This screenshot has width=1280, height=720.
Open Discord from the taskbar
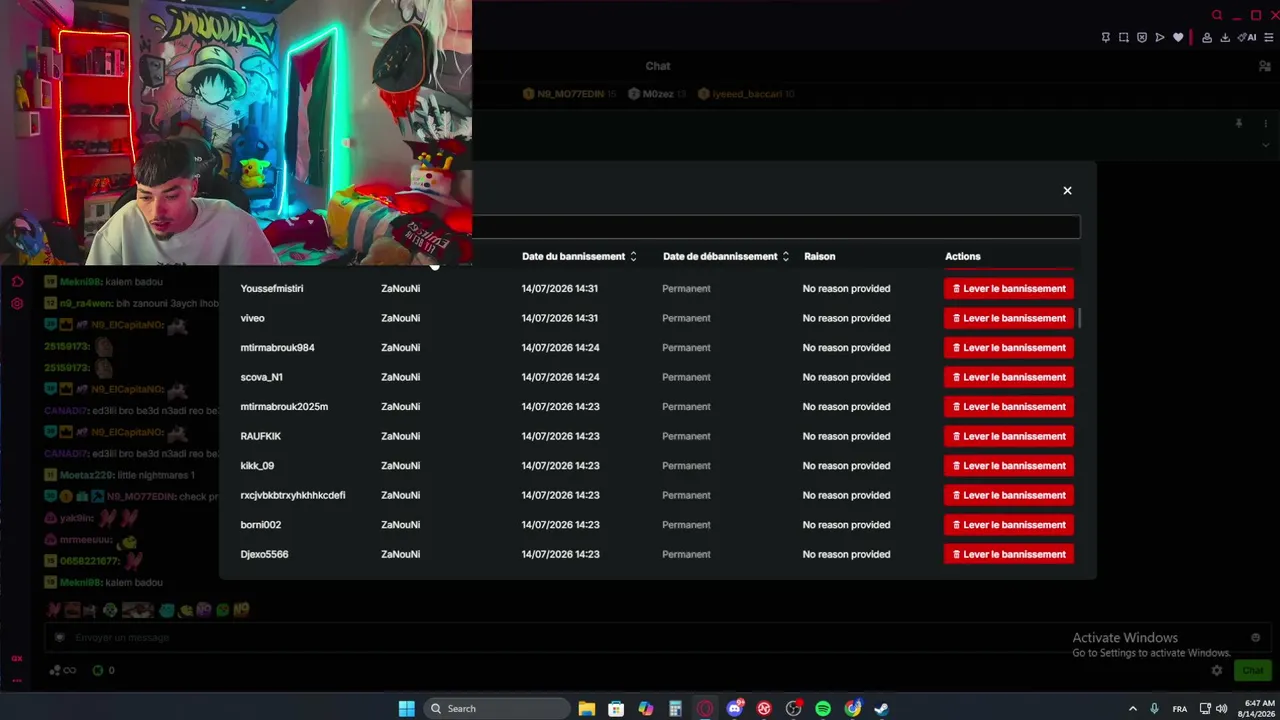(735, 709)
